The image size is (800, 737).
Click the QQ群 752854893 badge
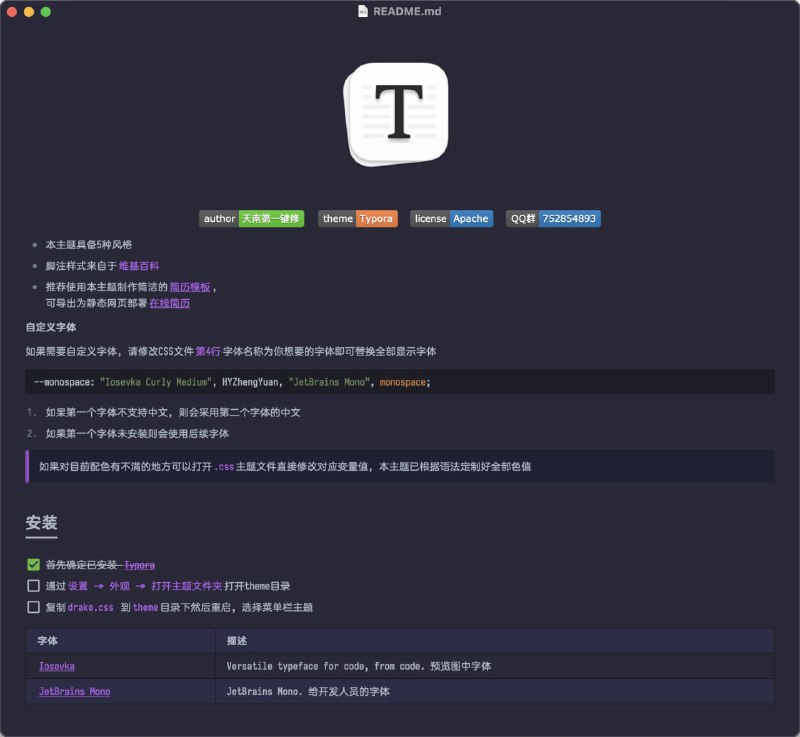[x=553, y=218]
